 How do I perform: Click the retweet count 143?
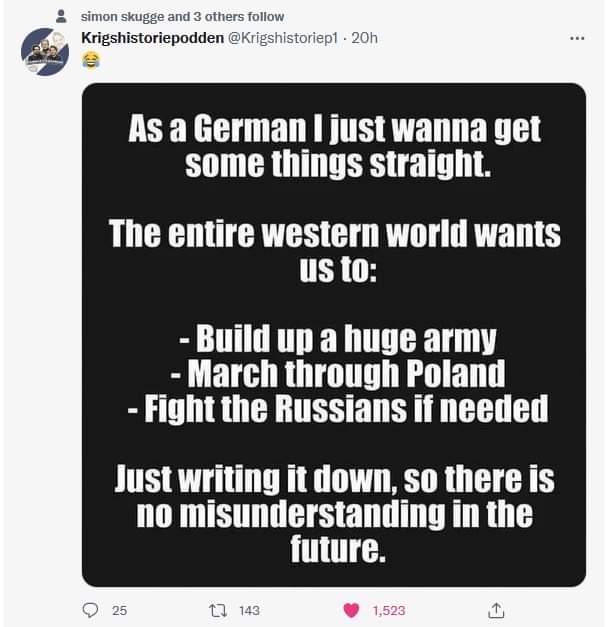pyautogui.click(x=249, y=610)
